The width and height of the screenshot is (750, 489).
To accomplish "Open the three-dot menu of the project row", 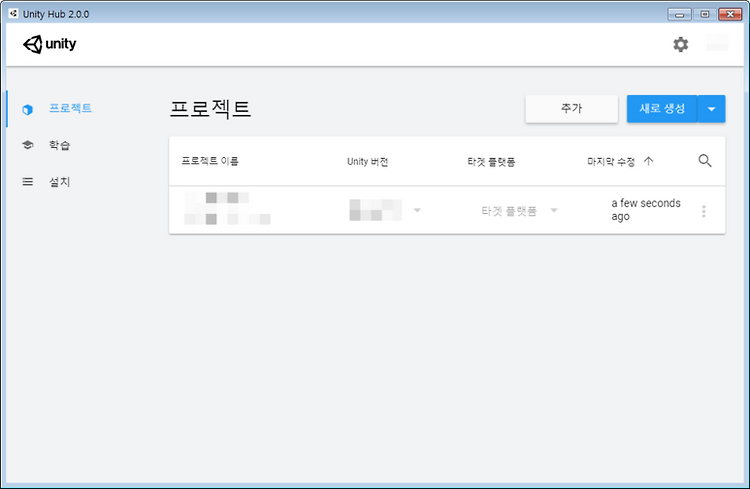I will [704, 211].
